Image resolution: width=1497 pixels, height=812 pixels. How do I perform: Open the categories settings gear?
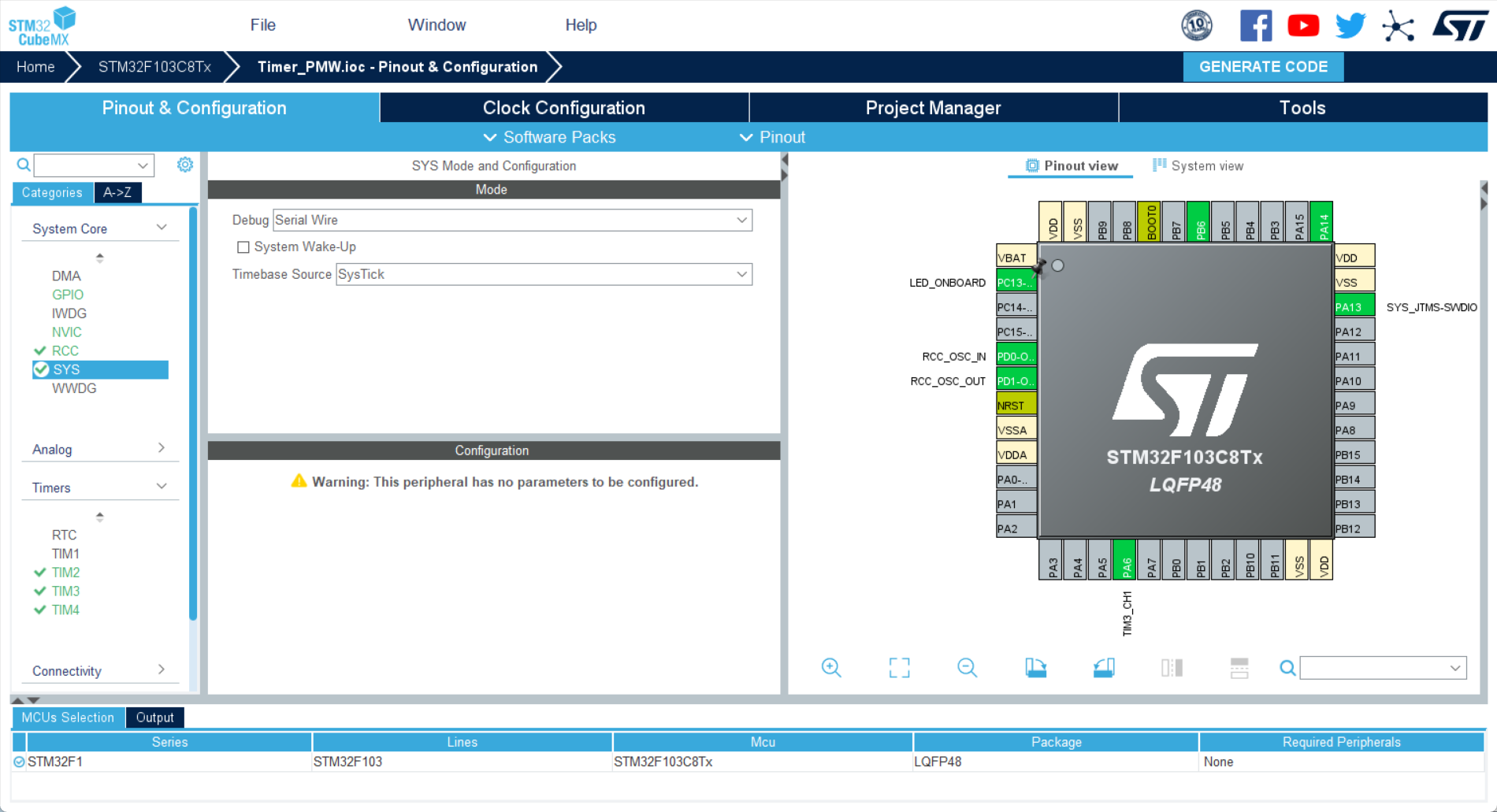point(185,165)
